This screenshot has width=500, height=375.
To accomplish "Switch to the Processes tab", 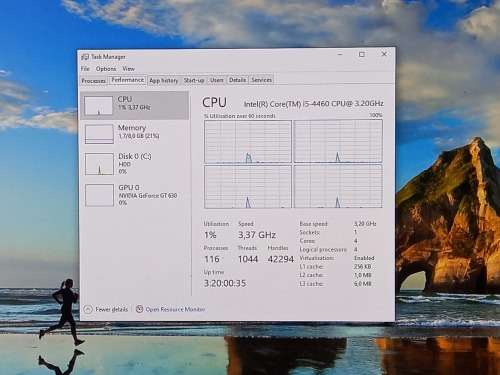I will (x=94, y=81).
